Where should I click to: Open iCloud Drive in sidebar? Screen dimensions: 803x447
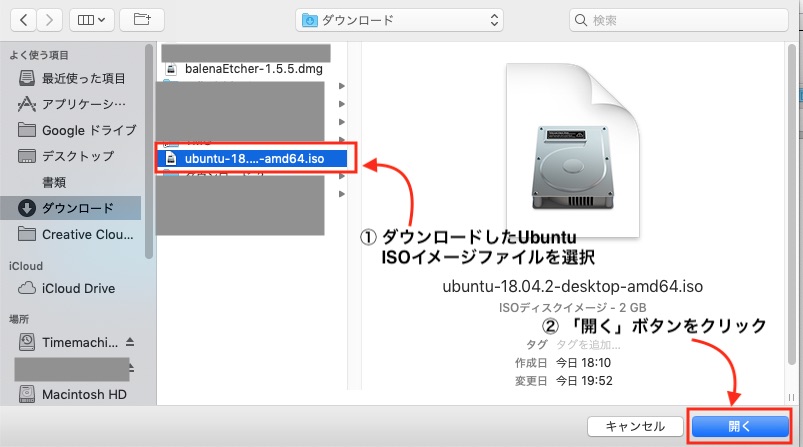click(x=78, y=288)
